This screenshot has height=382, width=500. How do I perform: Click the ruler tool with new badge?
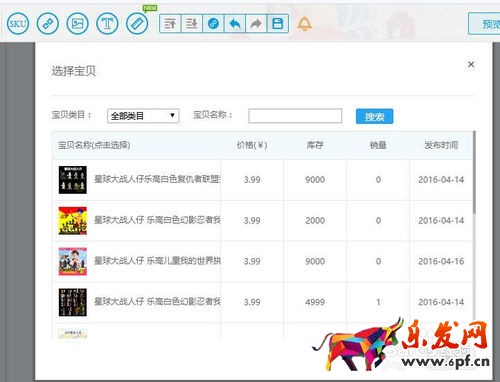point(137,24)
